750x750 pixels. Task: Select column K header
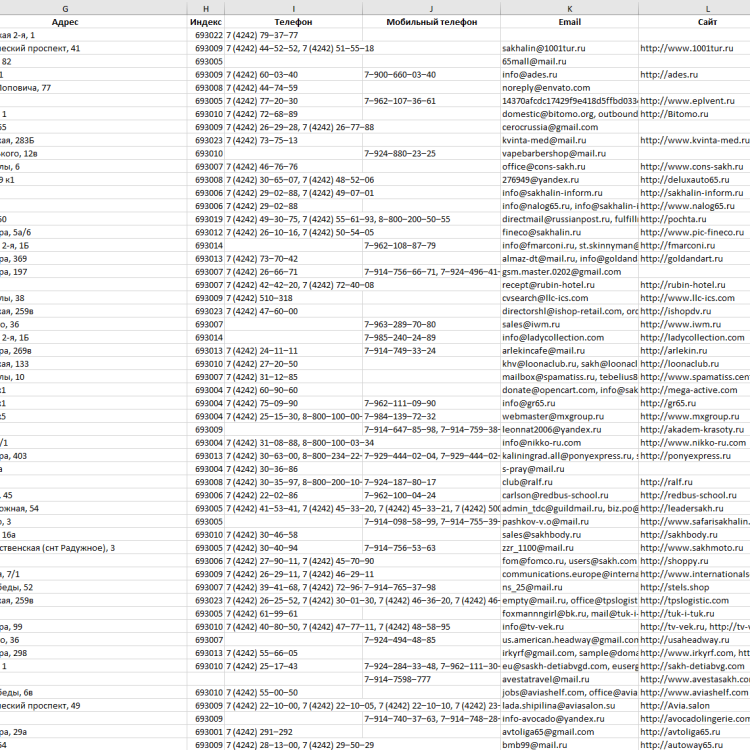[569, 9]
